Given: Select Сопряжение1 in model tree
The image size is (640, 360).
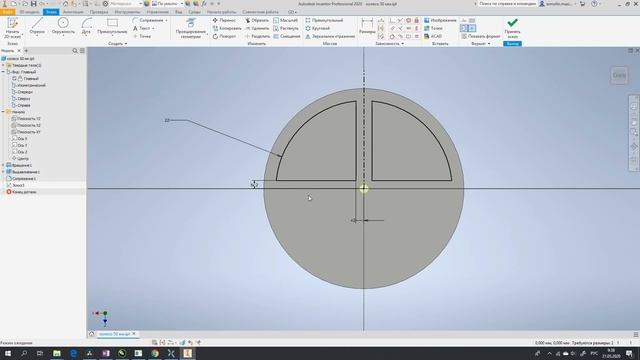Looking at the screenshot, I should (21, 178).
